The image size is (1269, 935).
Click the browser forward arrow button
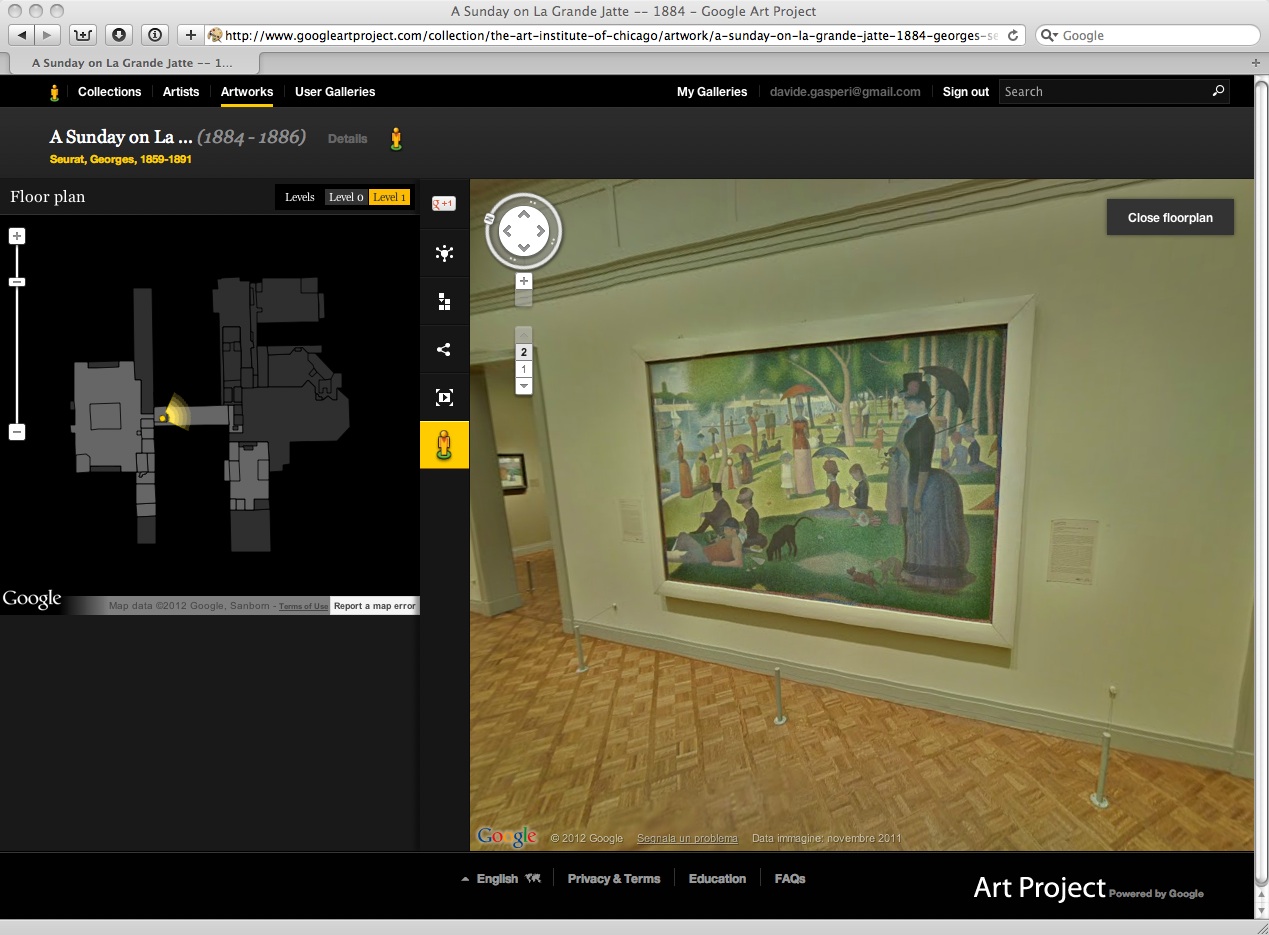tap(48, 35)
